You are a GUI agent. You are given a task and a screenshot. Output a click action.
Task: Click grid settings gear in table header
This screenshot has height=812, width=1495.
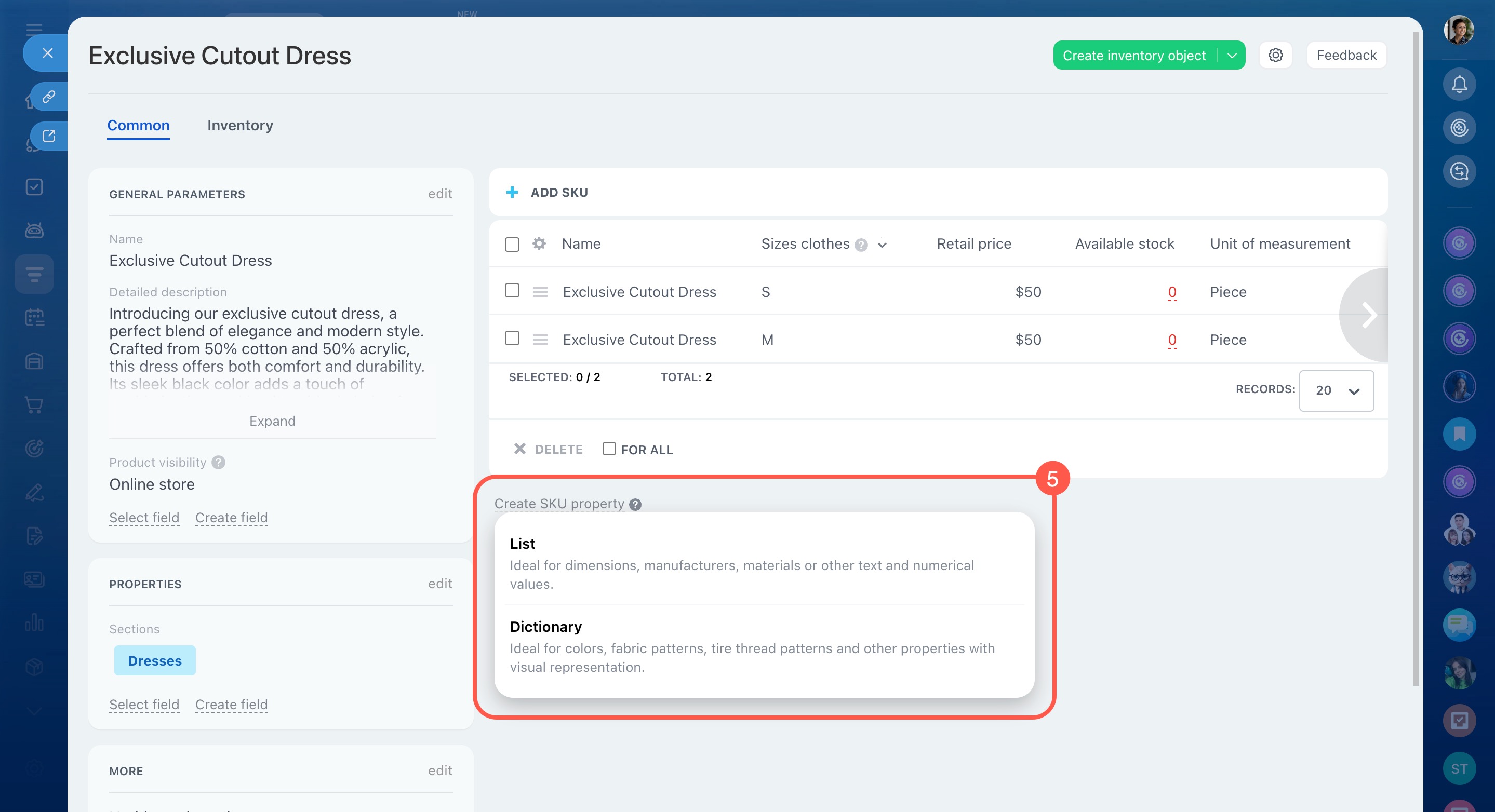tap(539, 243)
